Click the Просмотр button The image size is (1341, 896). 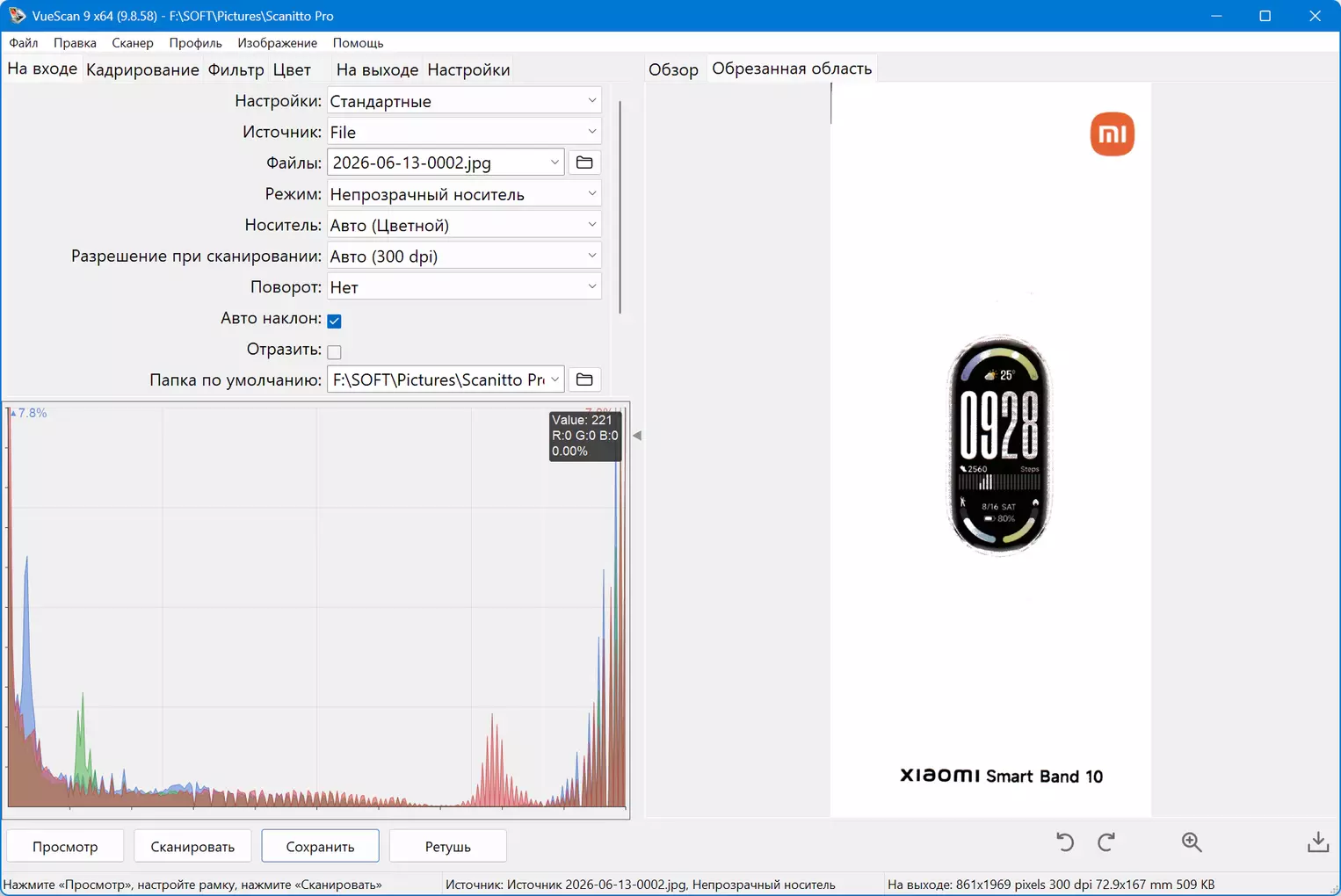coord(65,846)
